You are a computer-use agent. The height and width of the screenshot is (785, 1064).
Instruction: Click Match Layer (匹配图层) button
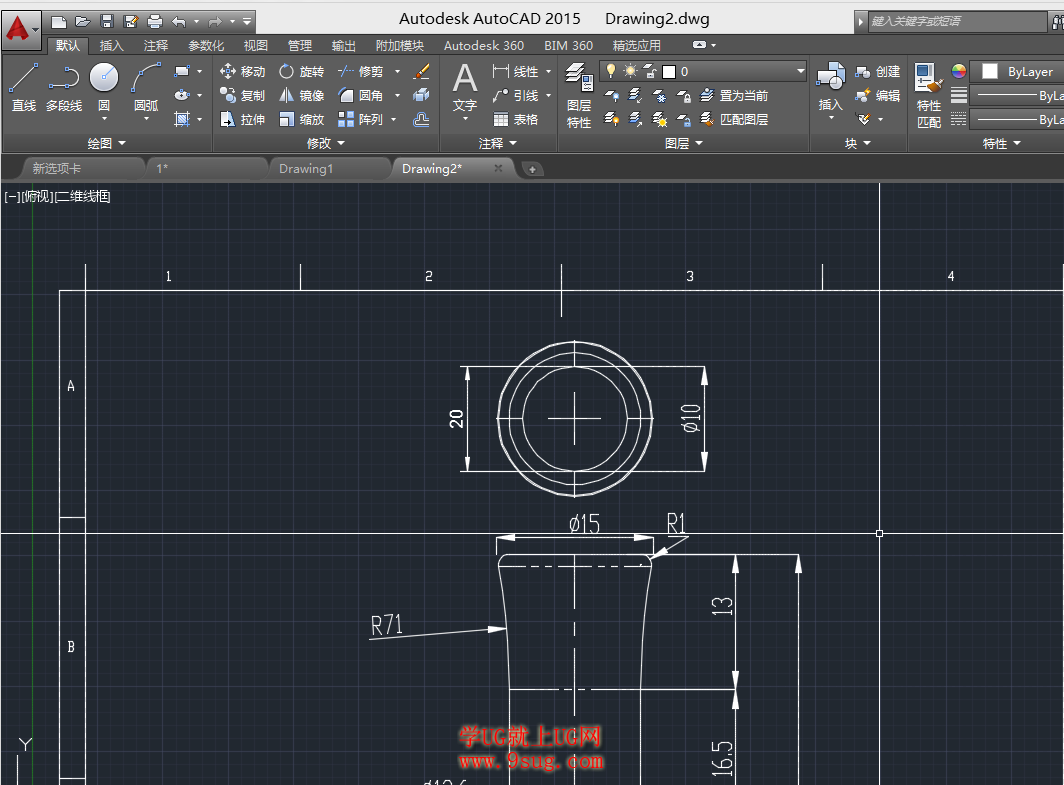[x=734, y=119]
